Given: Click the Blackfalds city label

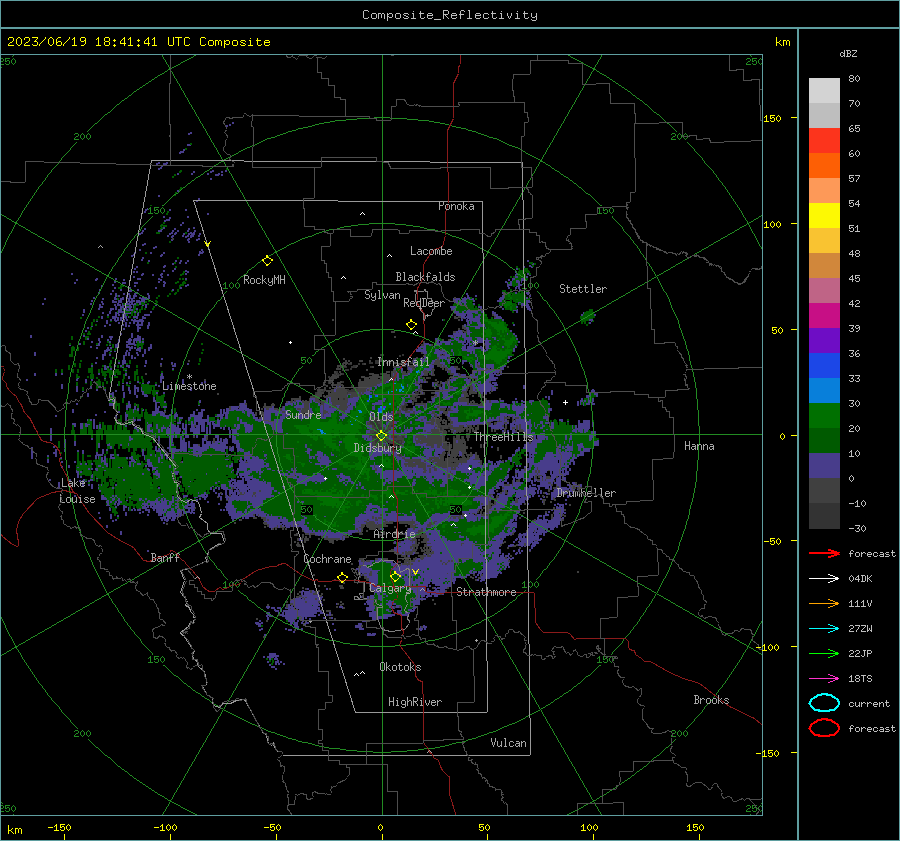Looking at the screenshot, I should (425, 277).
